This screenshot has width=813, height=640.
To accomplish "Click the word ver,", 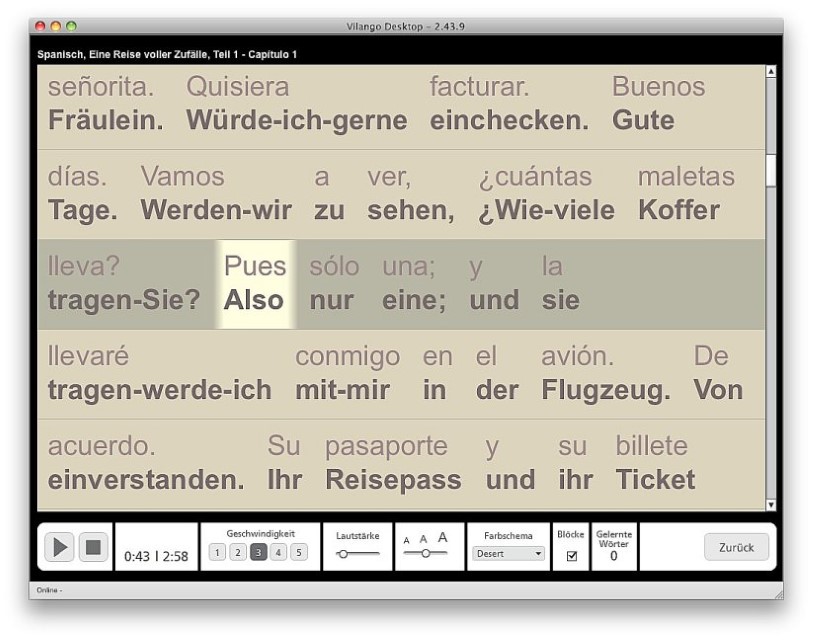I will pyautogui.click(x=389, y=178).
